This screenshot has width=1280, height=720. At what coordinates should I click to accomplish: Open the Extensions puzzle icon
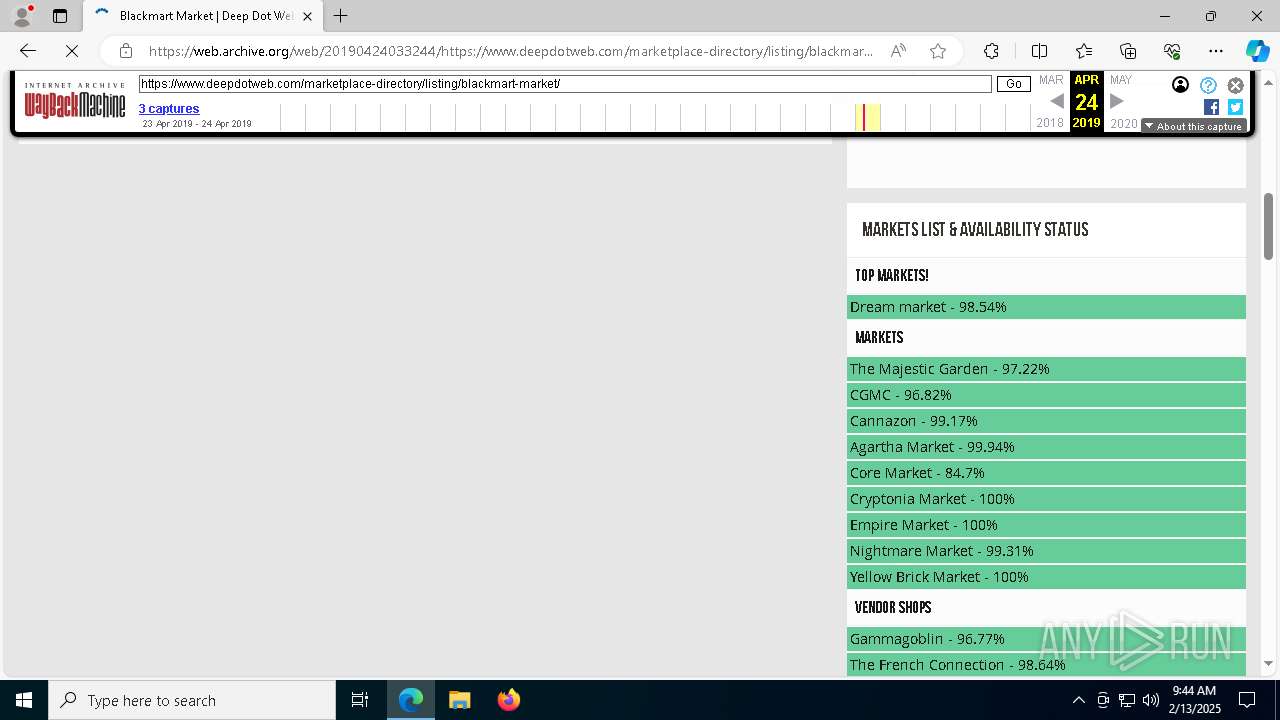pos(991,51)
